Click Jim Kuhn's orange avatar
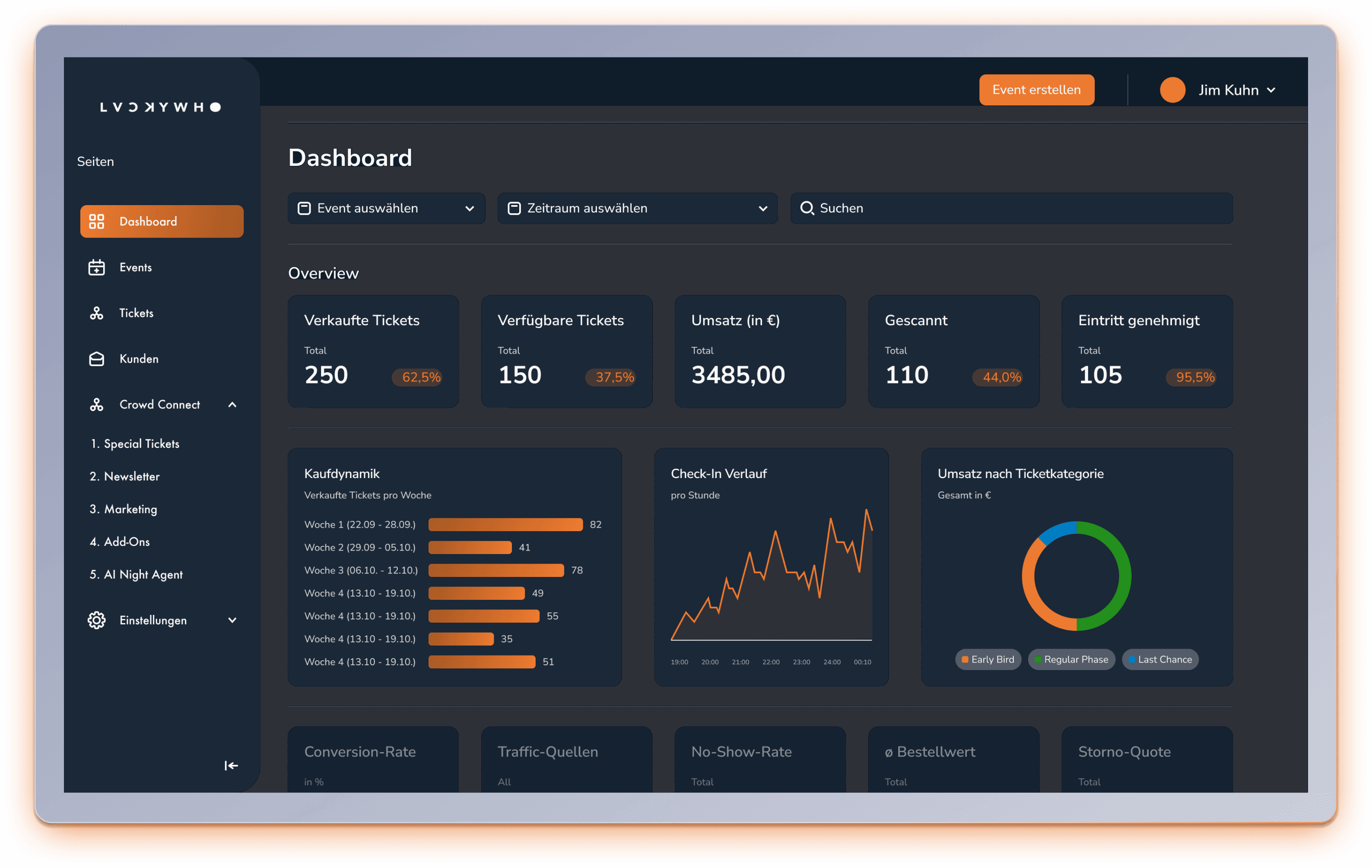Viewport: 1372px width, 868px height. [1172, 90]
